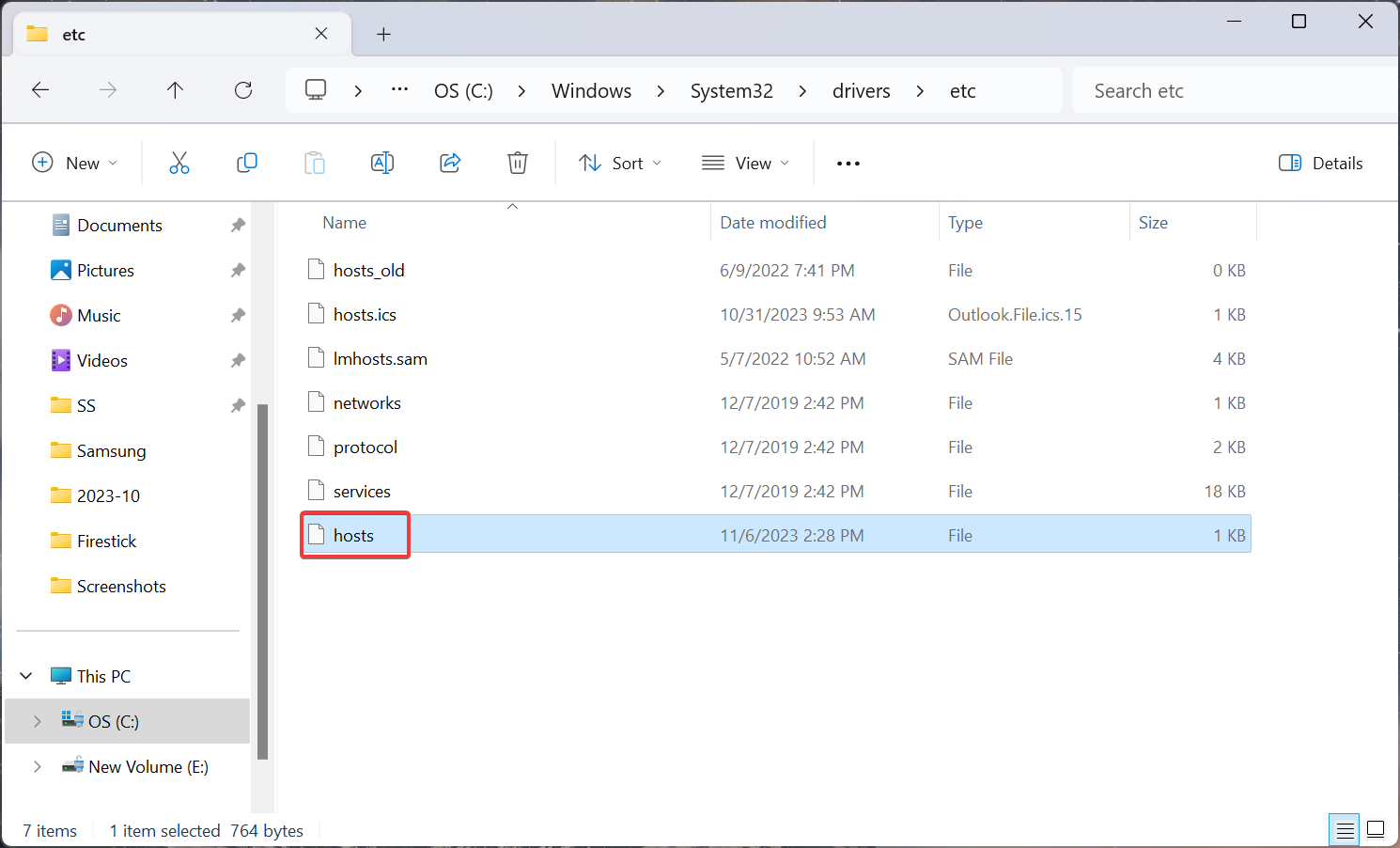Open the View dropdown menu
This screenshot has height=848, width=1400.
pyautogui.click(x=746, y=163)
